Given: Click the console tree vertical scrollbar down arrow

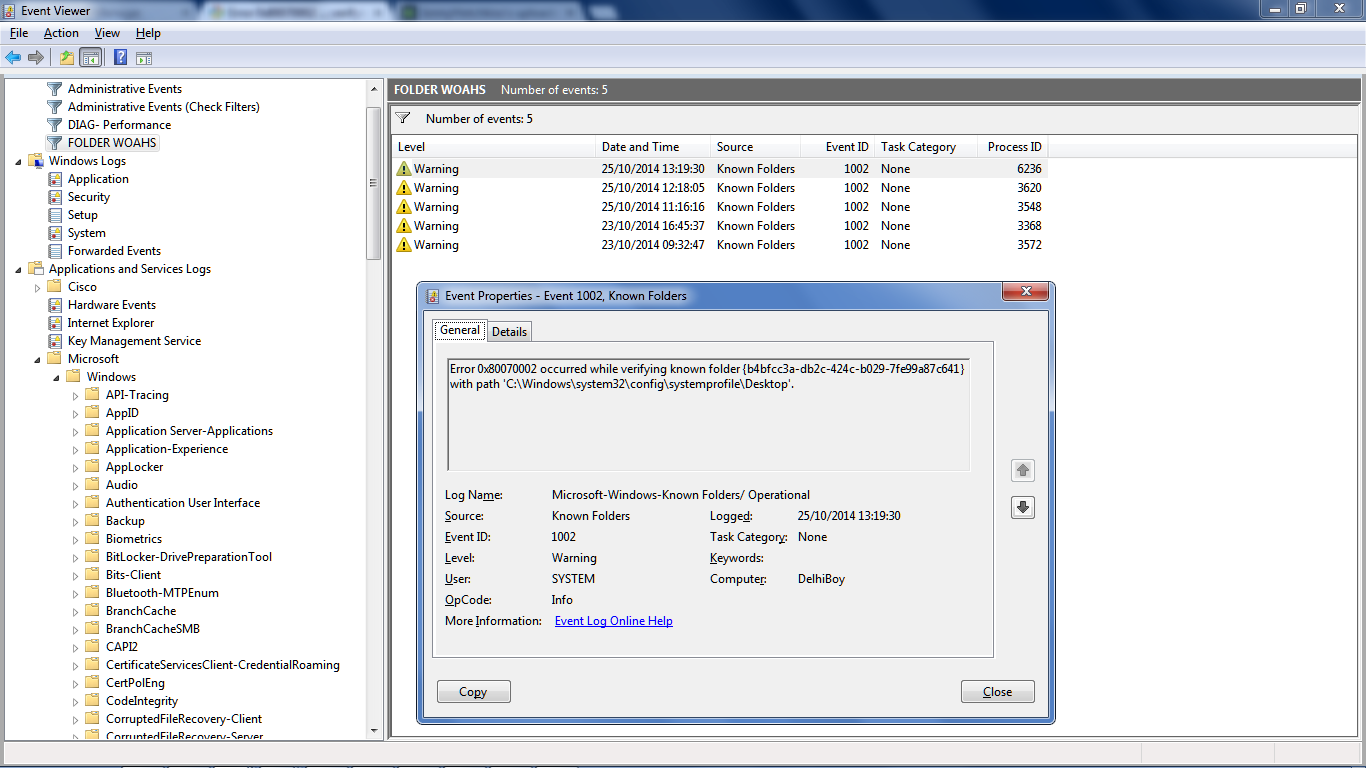Looking at the screenshot, I should pos(374,731).
